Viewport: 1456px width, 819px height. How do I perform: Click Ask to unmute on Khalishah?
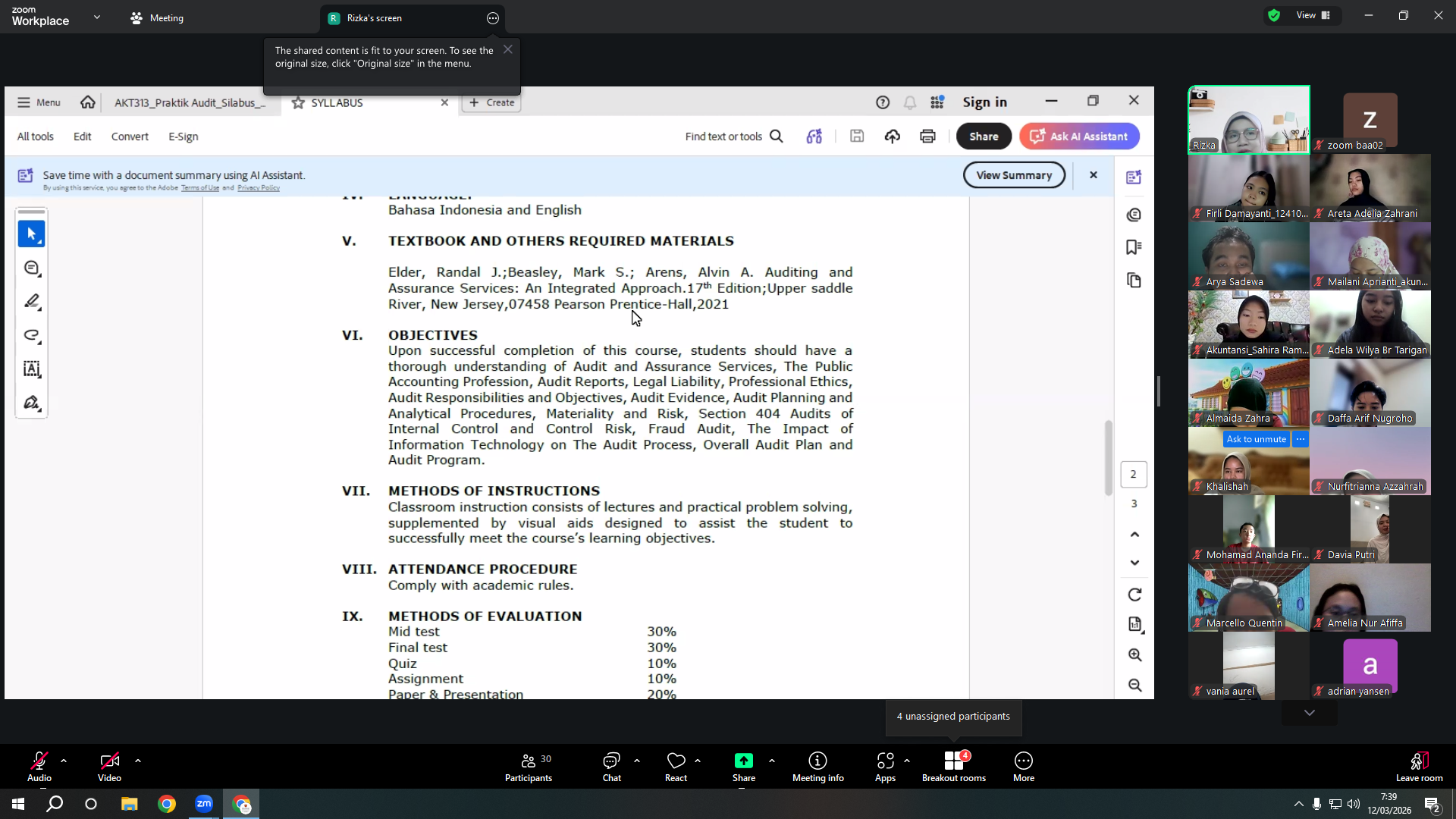click(1256, 439)
